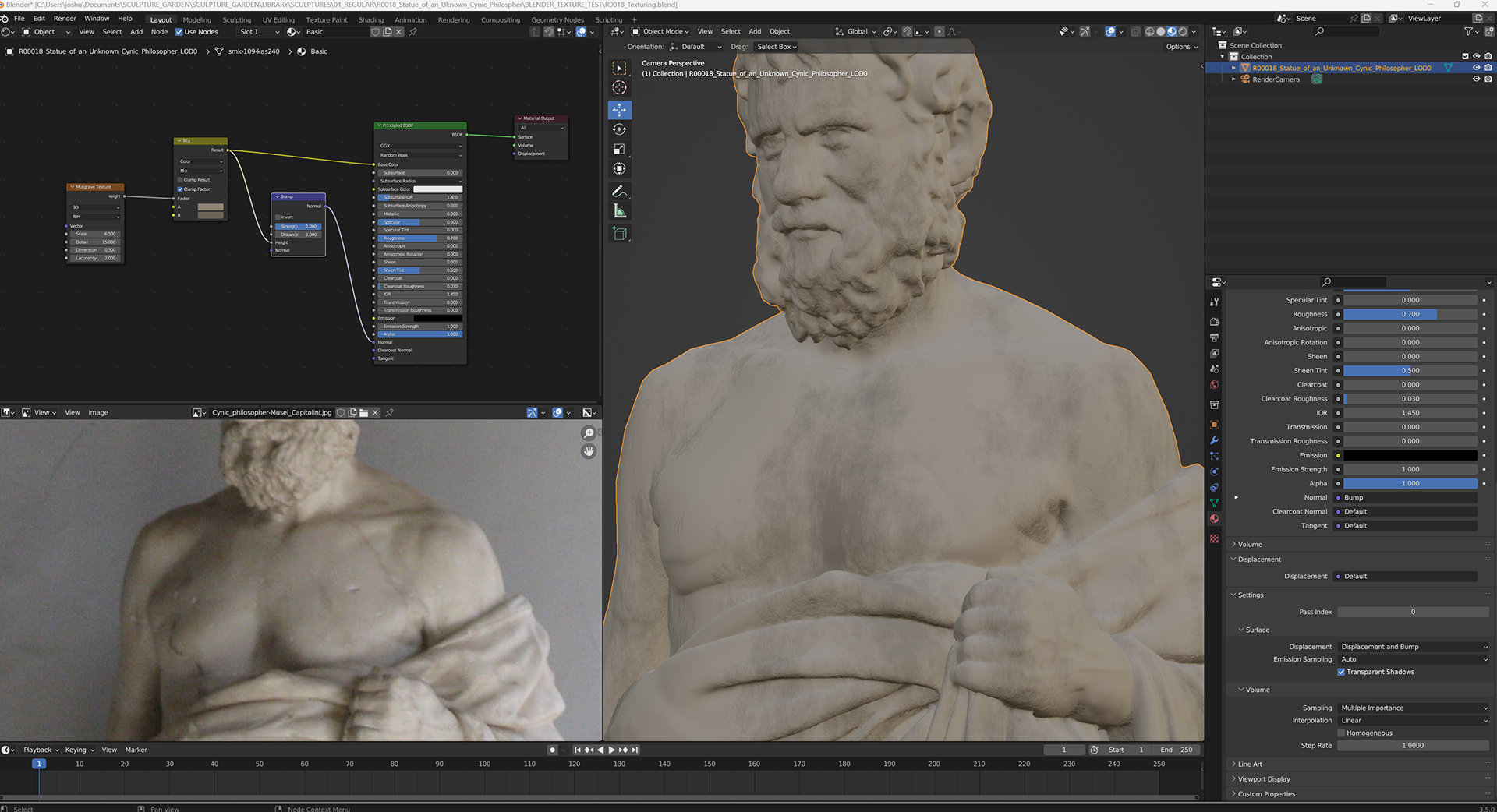Image resolution: width=1497 pixels, height=812 pixels.
Task: Open the Object Data mesh properties tab
Action: [1214, 503]
